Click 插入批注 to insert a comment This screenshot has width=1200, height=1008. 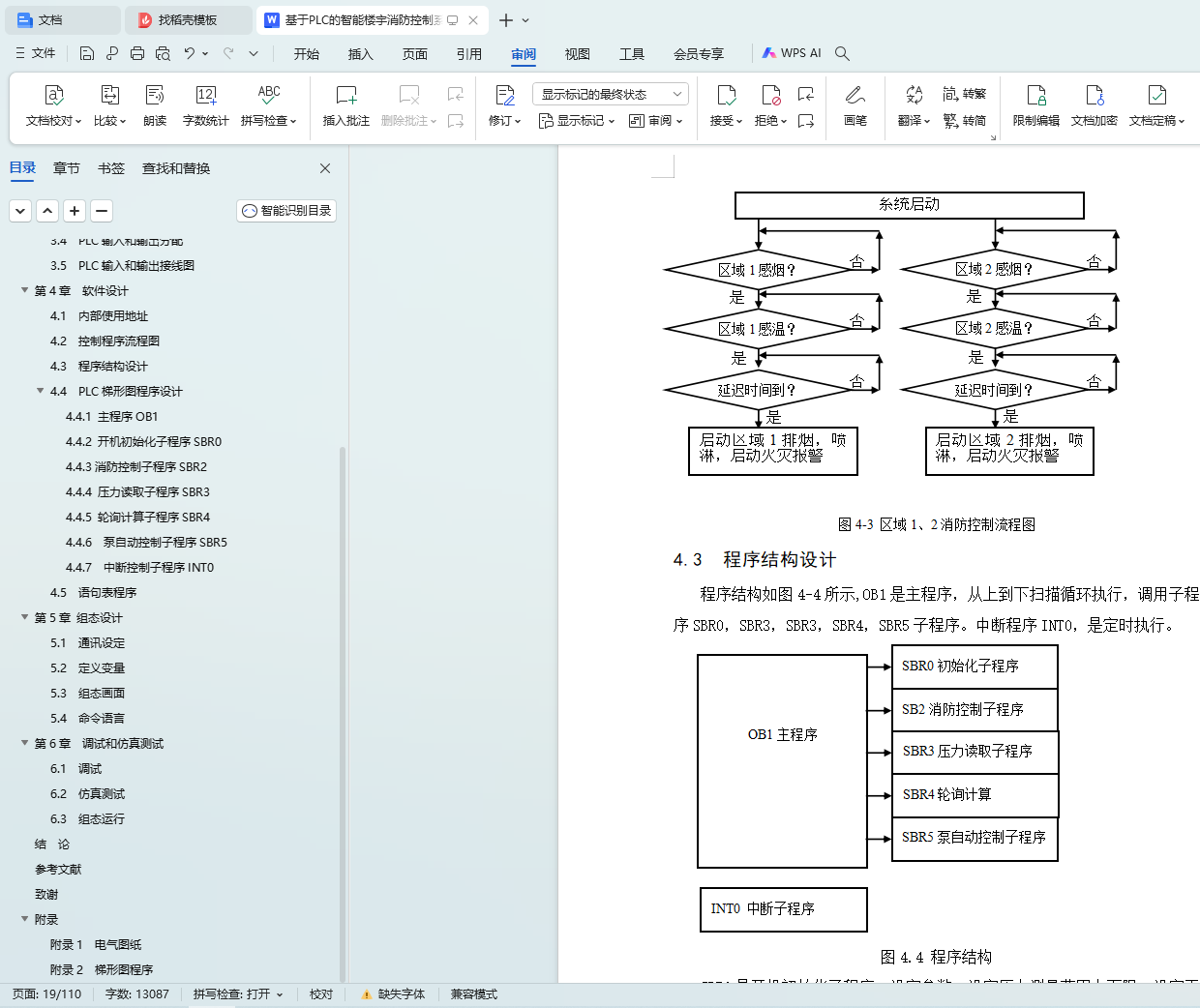(x=346, y=106)
